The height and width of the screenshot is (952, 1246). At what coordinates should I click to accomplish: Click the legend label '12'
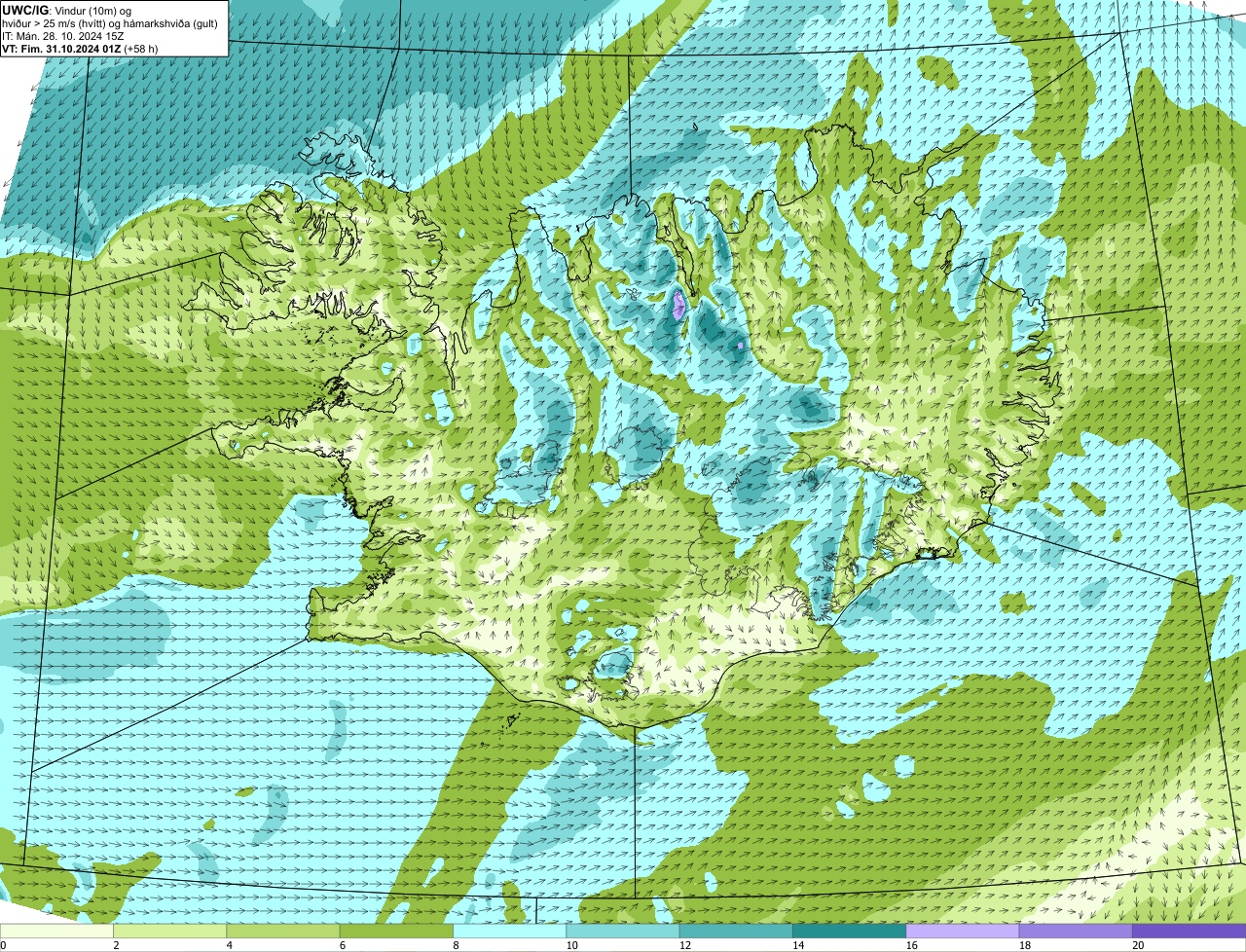[685, 944]
